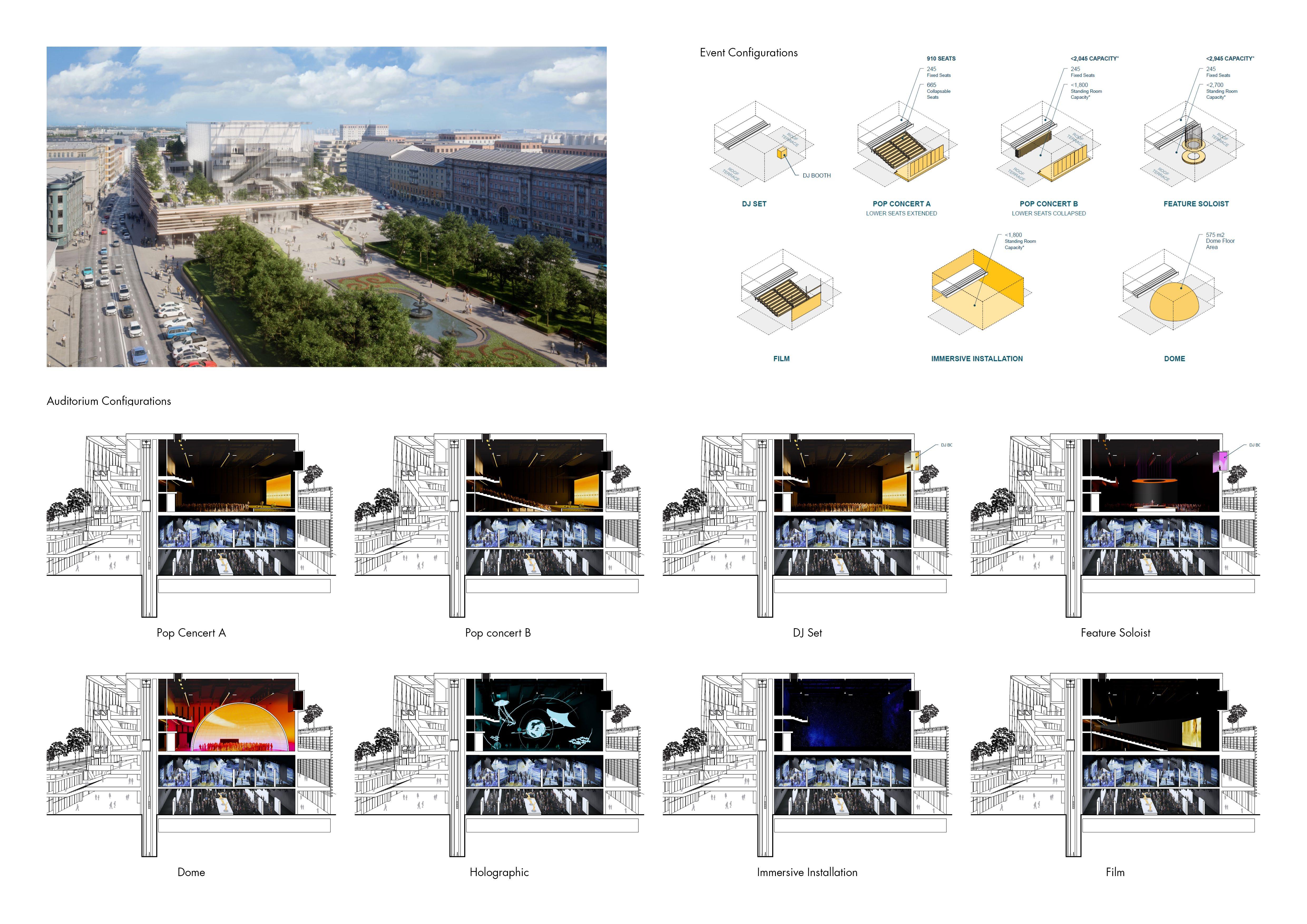Open the aerial city rendering image
This screenshot has width=1307, height=924.
tap(326, 207)
